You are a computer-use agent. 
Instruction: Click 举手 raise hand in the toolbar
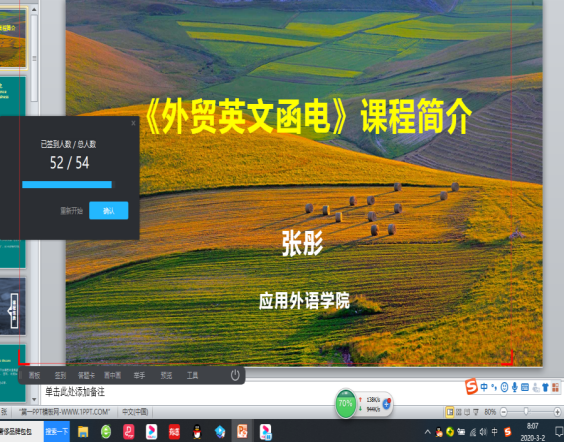(139, 375)
